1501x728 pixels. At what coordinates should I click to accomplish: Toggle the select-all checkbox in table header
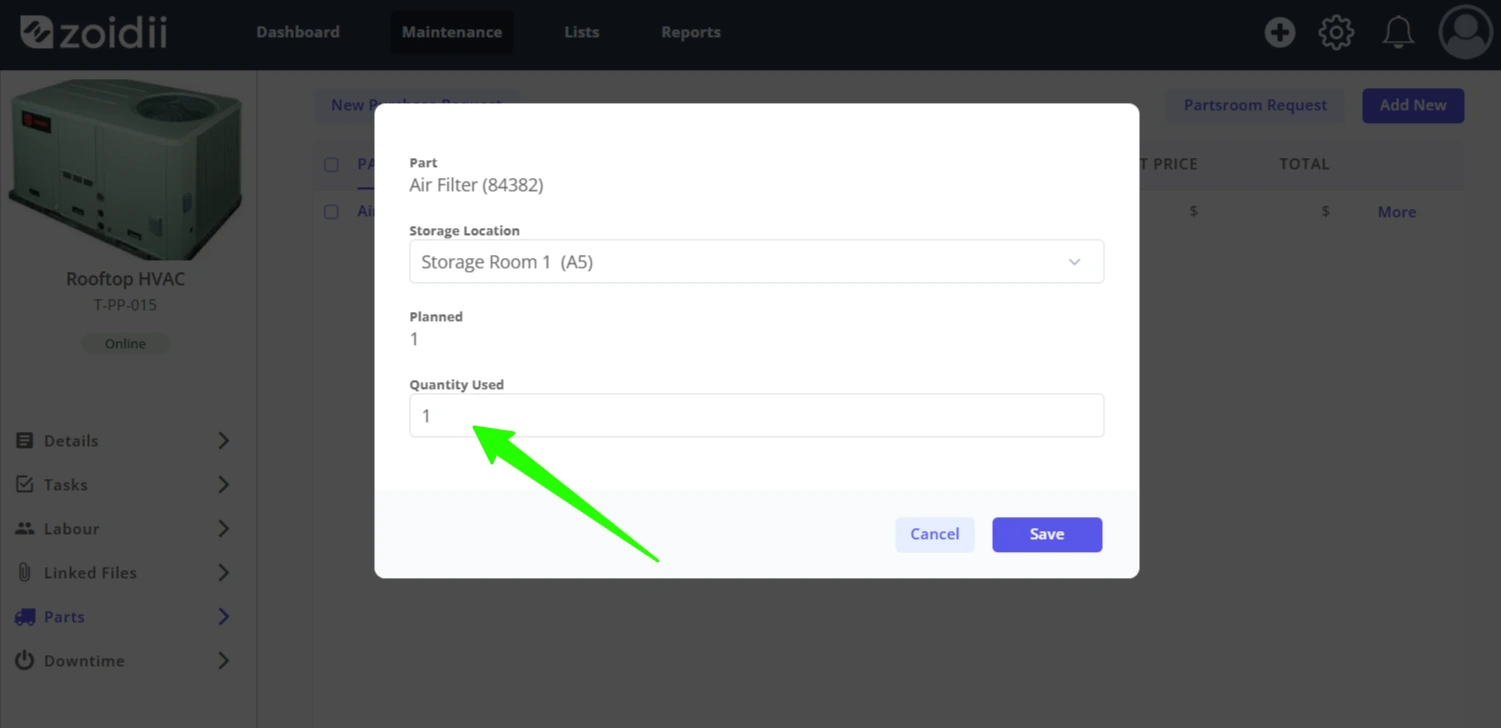point(331,164)
